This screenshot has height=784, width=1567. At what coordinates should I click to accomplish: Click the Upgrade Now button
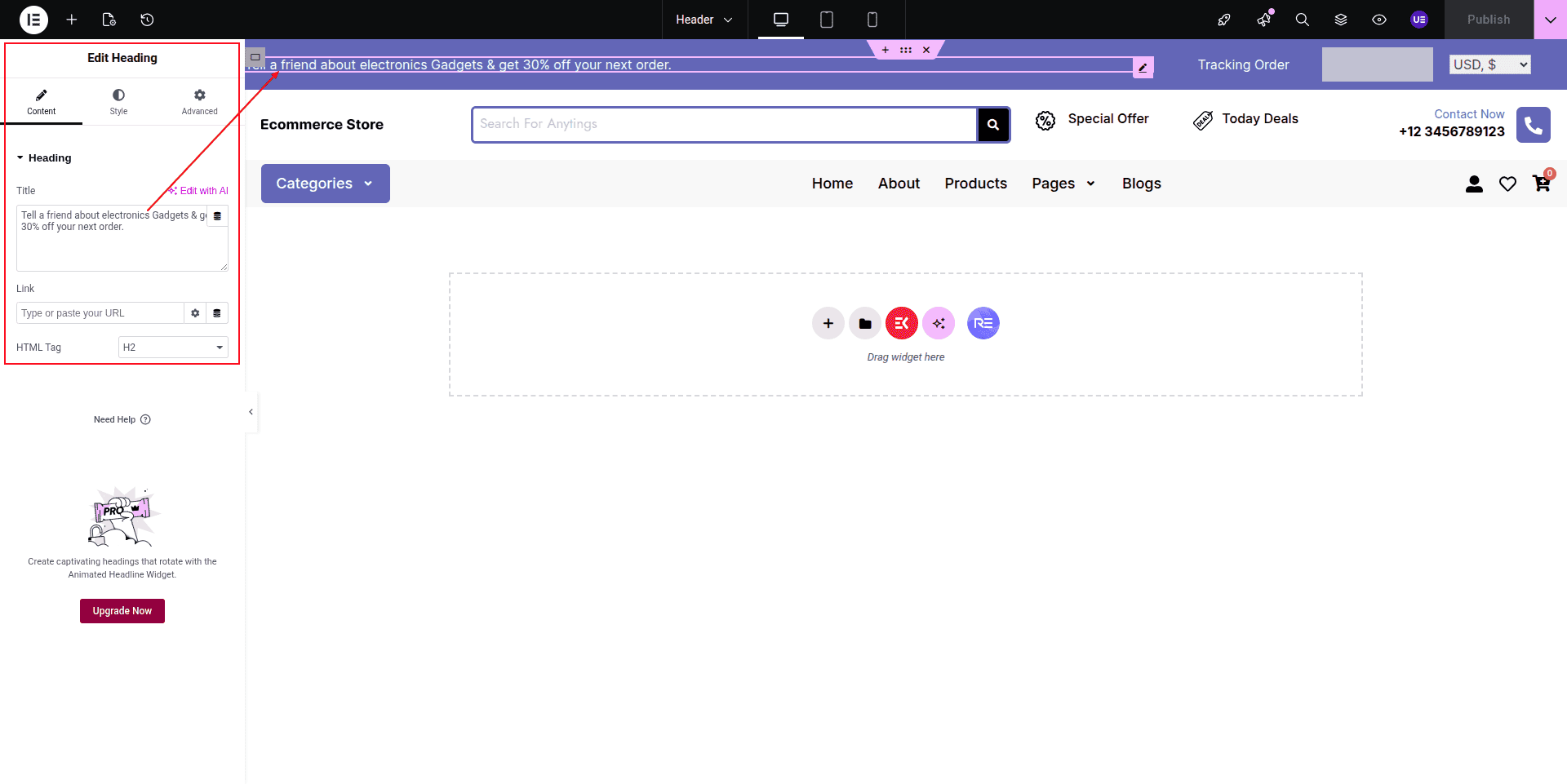[122, 611]
